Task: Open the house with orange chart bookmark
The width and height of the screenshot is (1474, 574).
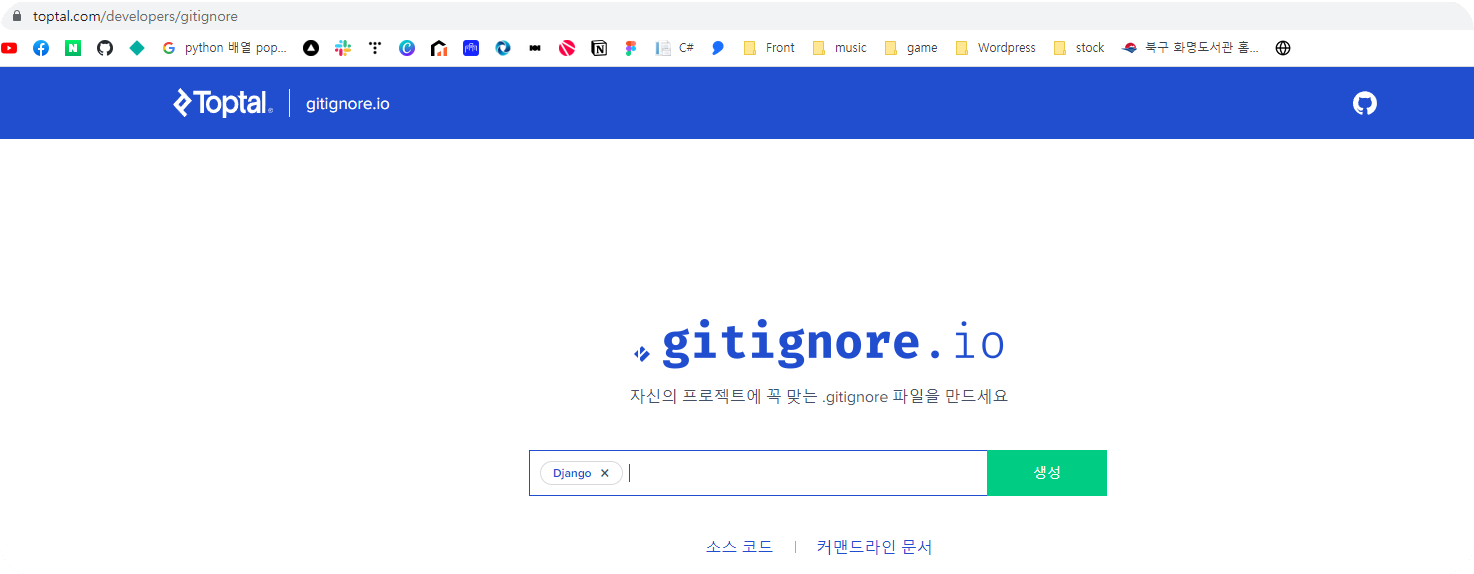Action: (x=439, y=48)
